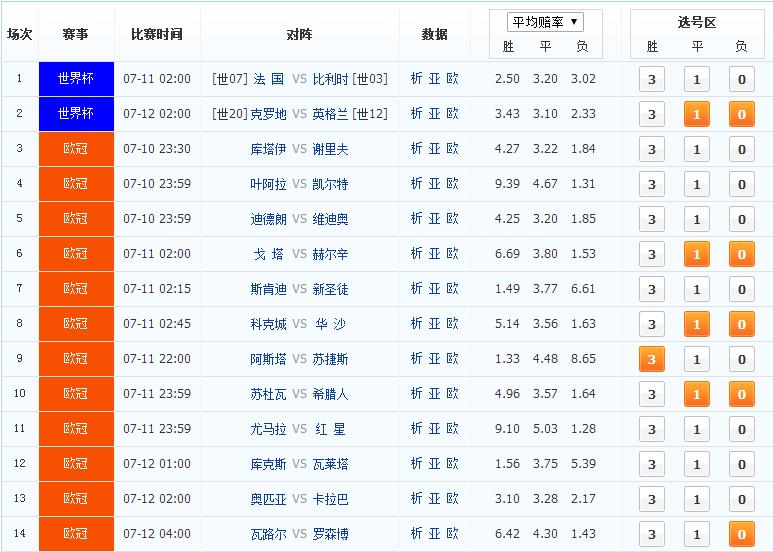Deselect 平 (1) for match 2 克罗地 vs 英格兰
The width and height of the screenshot is (773, 552).
pos(697,114)
